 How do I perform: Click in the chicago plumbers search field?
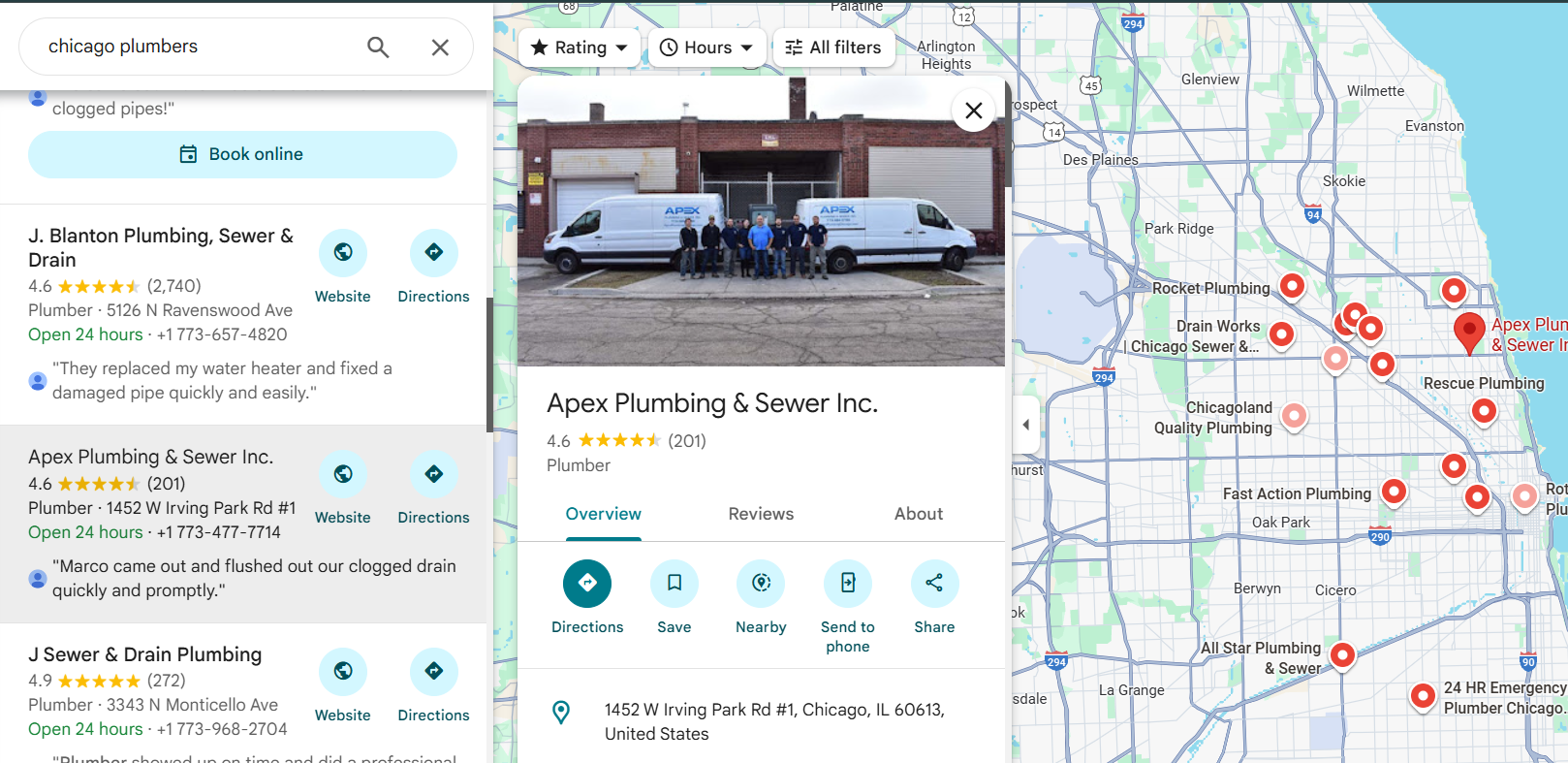[194, 47]
